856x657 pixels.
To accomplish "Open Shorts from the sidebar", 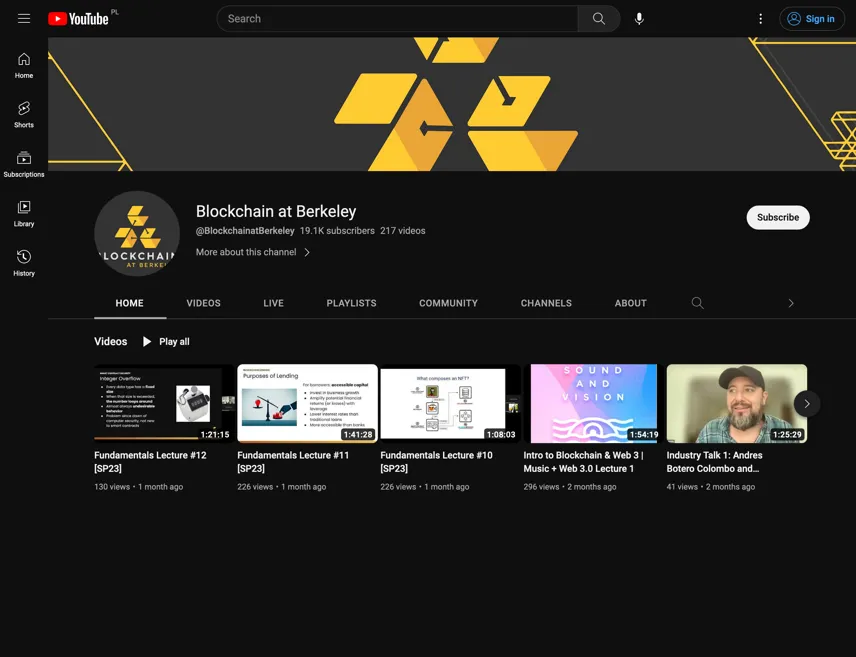I will coord(23,115).
